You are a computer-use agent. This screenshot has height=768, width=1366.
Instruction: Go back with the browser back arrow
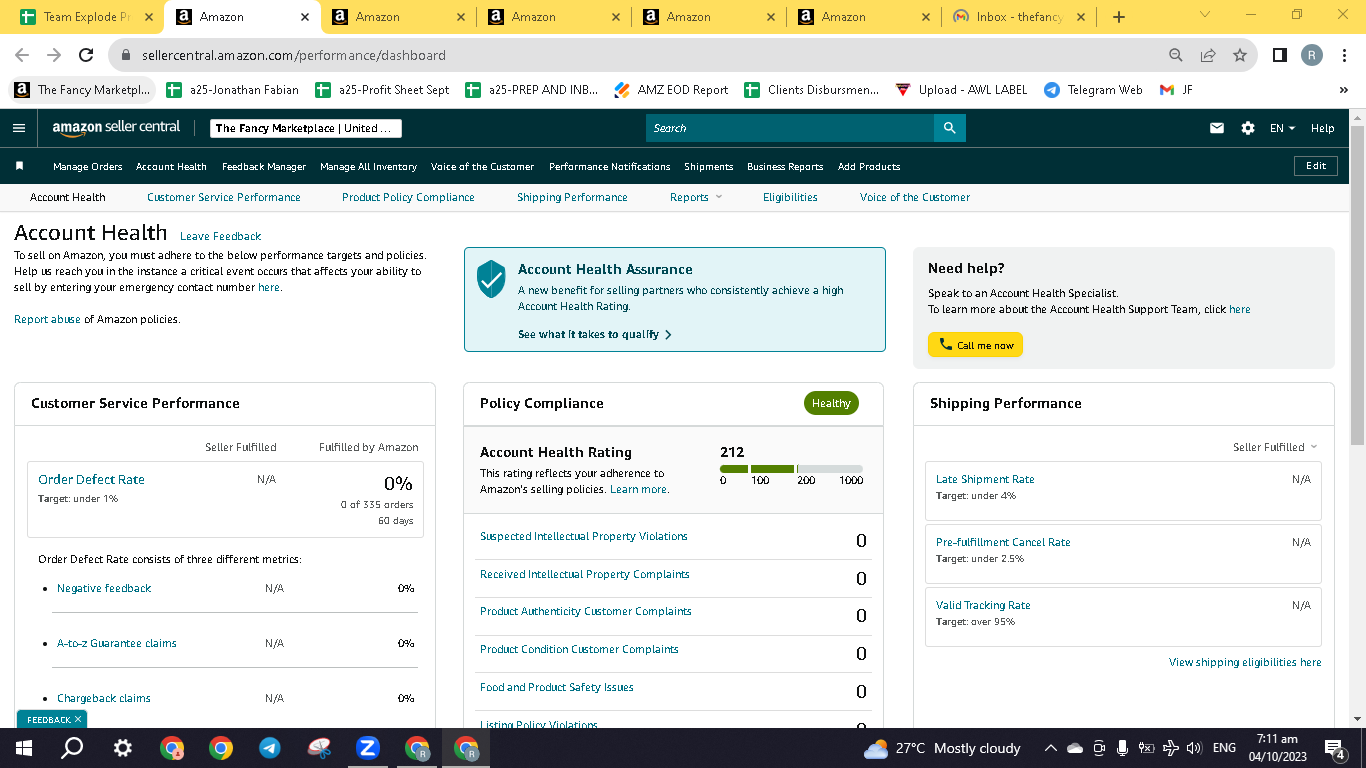click(x=22, y=55)
